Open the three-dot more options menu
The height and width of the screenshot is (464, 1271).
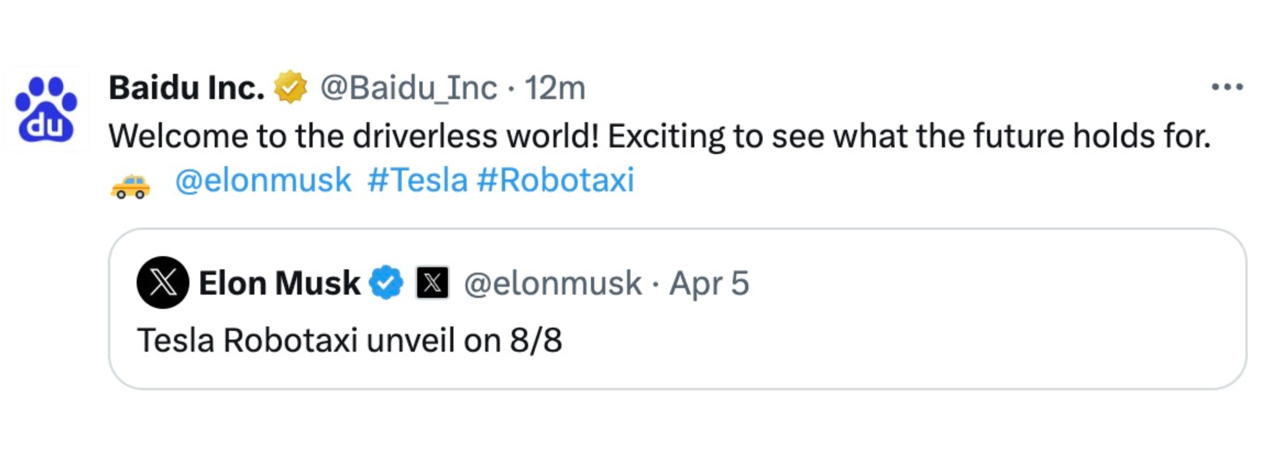[x=1226, y=88]
